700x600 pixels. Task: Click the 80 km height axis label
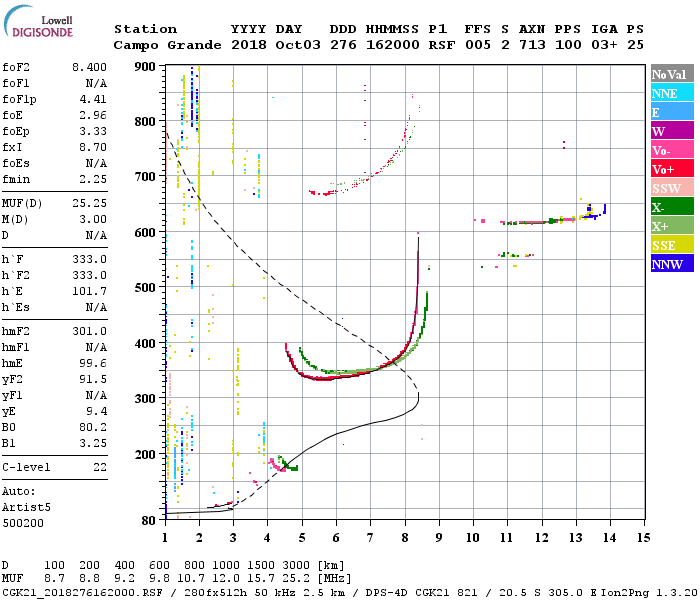(148, 521)
